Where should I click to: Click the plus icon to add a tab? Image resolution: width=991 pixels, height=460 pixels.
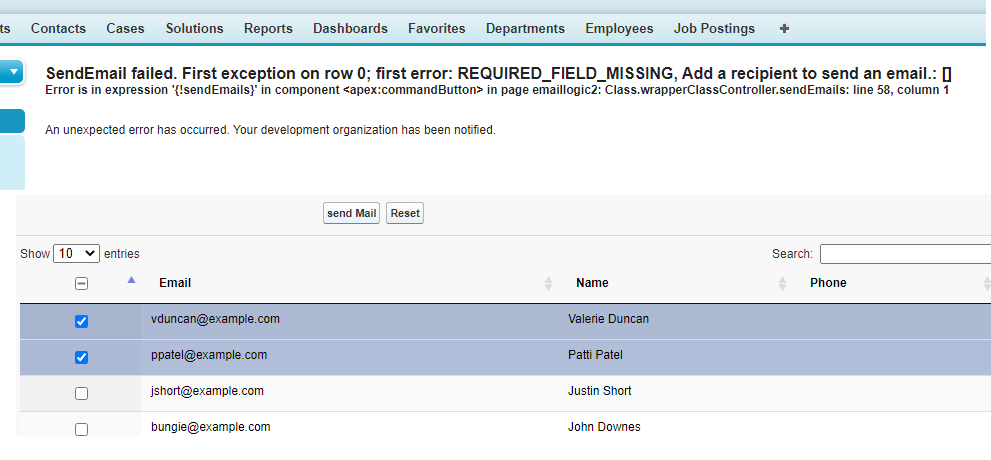click(784, 29)
